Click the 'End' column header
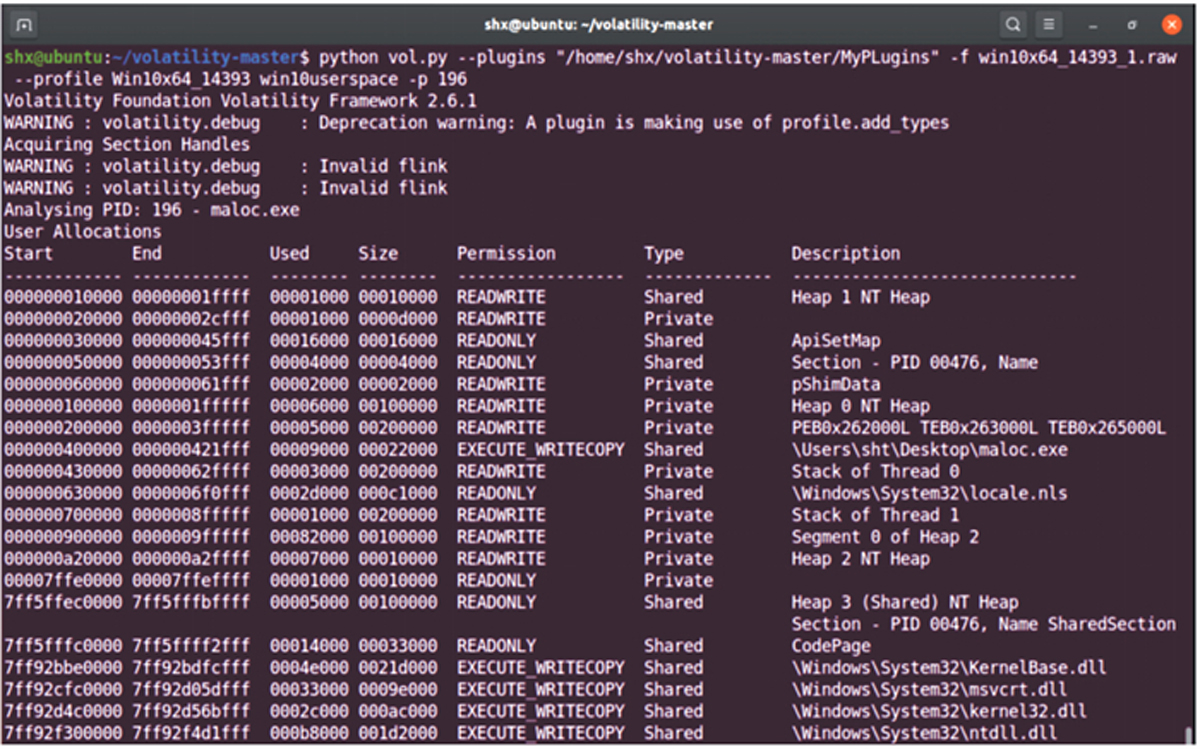The height and width of the screenshot is (749, 1200). tap(147, 254)
